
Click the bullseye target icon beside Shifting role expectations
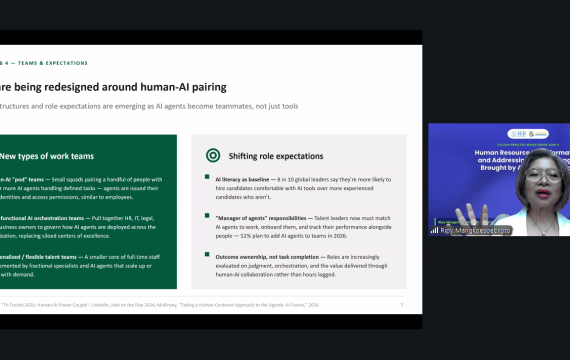click(x=213, y=155)
